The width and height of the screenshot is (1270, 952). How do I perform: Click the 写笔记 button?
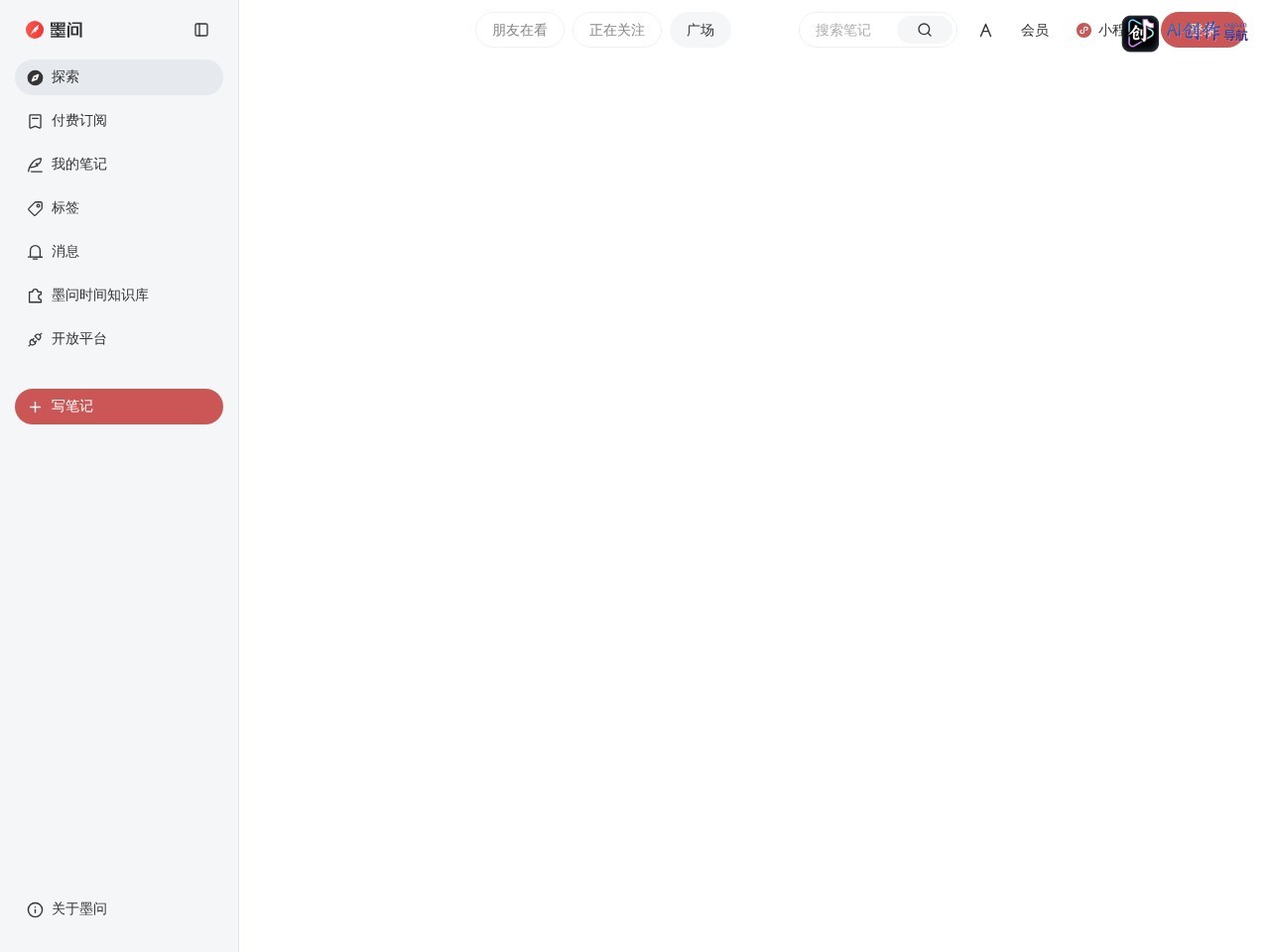click(x=119, y=407)
